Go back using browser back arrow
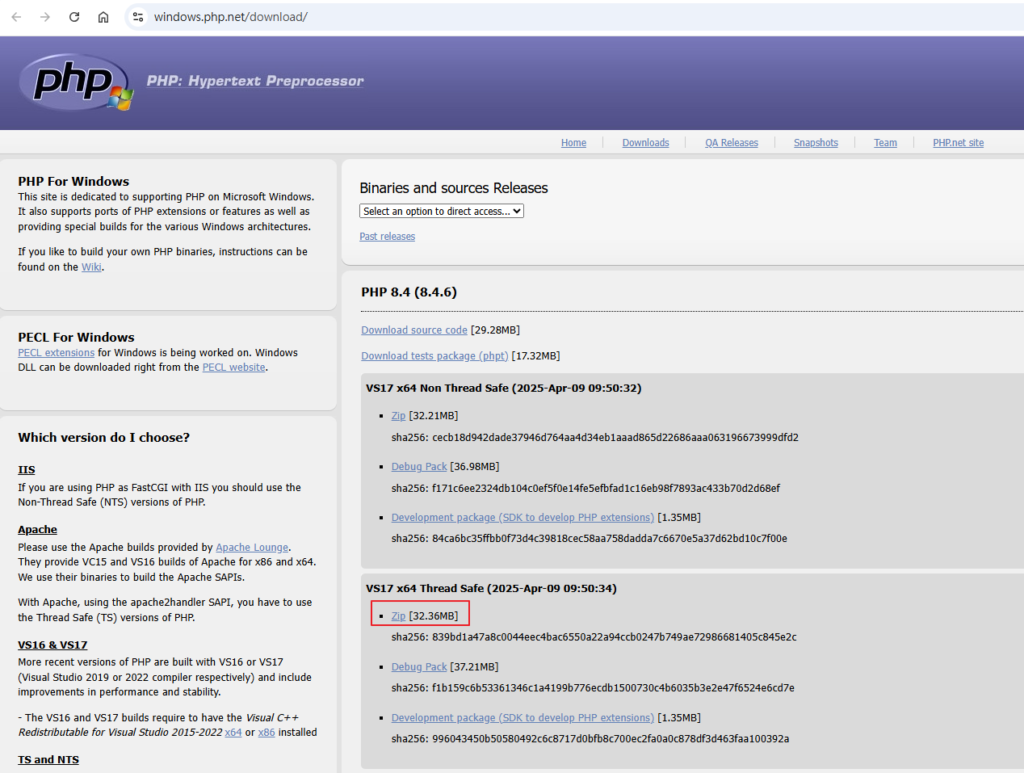 click(x=16, y=17)
